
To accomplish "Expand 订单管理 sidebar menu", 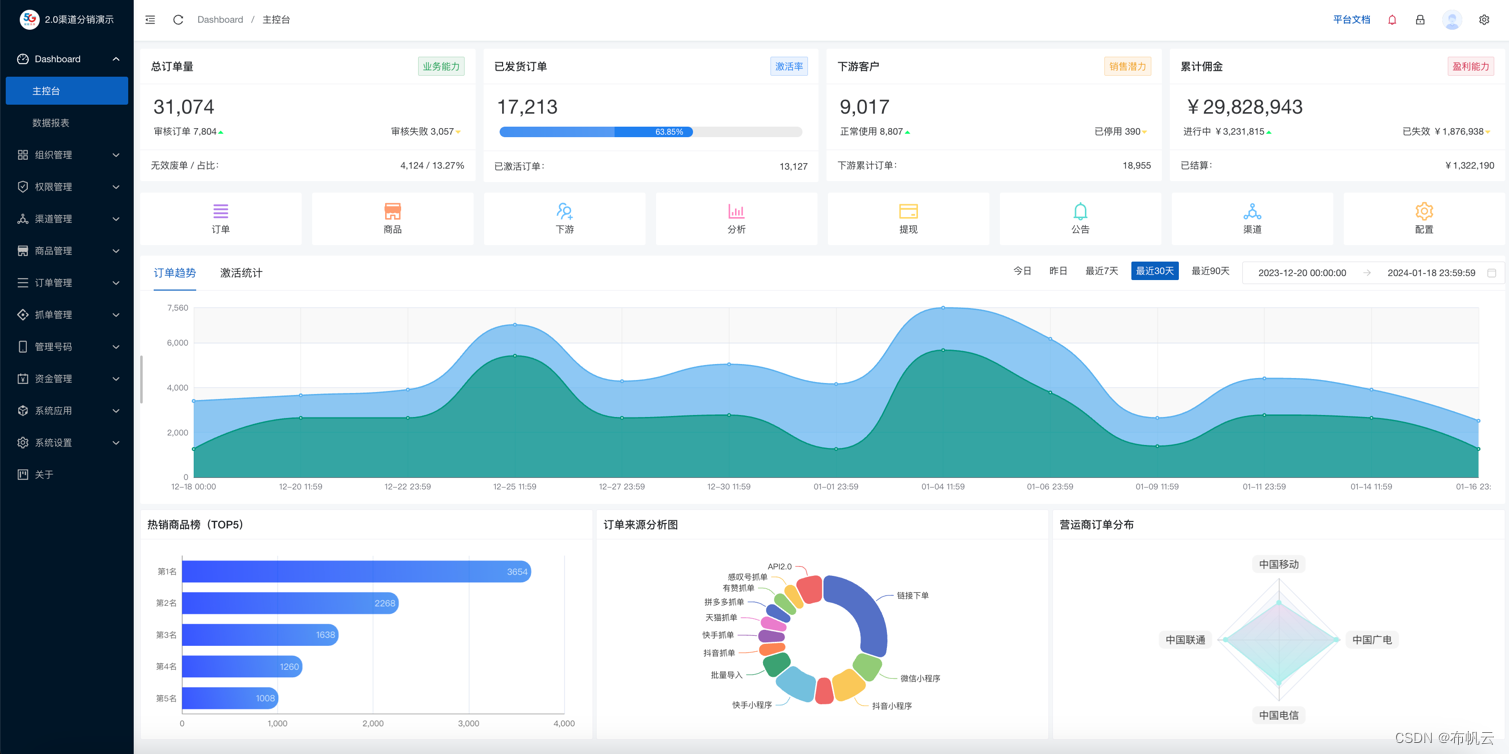I will click(67, 283).
